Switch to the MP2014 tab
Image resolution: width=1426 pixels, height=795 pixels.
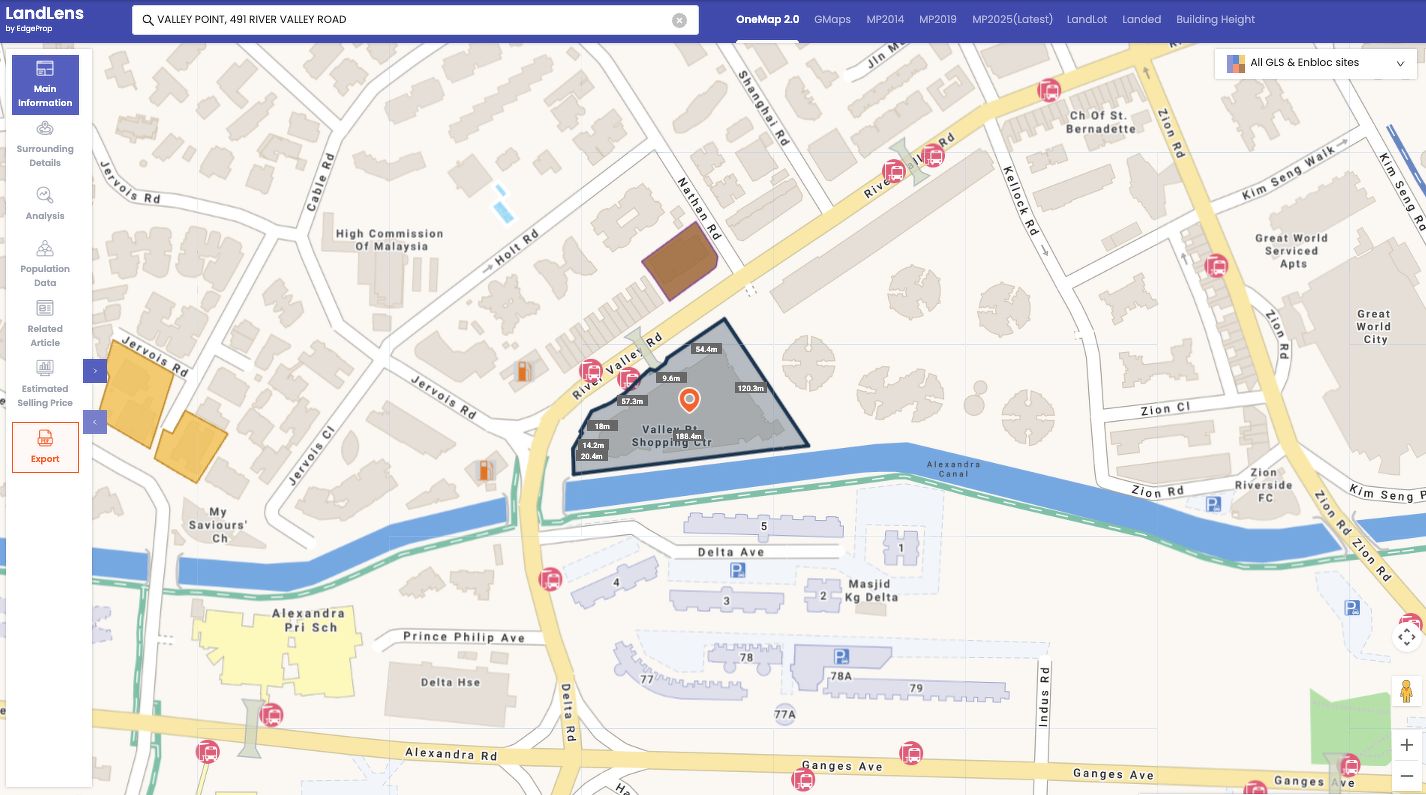(x=885, y=19)
